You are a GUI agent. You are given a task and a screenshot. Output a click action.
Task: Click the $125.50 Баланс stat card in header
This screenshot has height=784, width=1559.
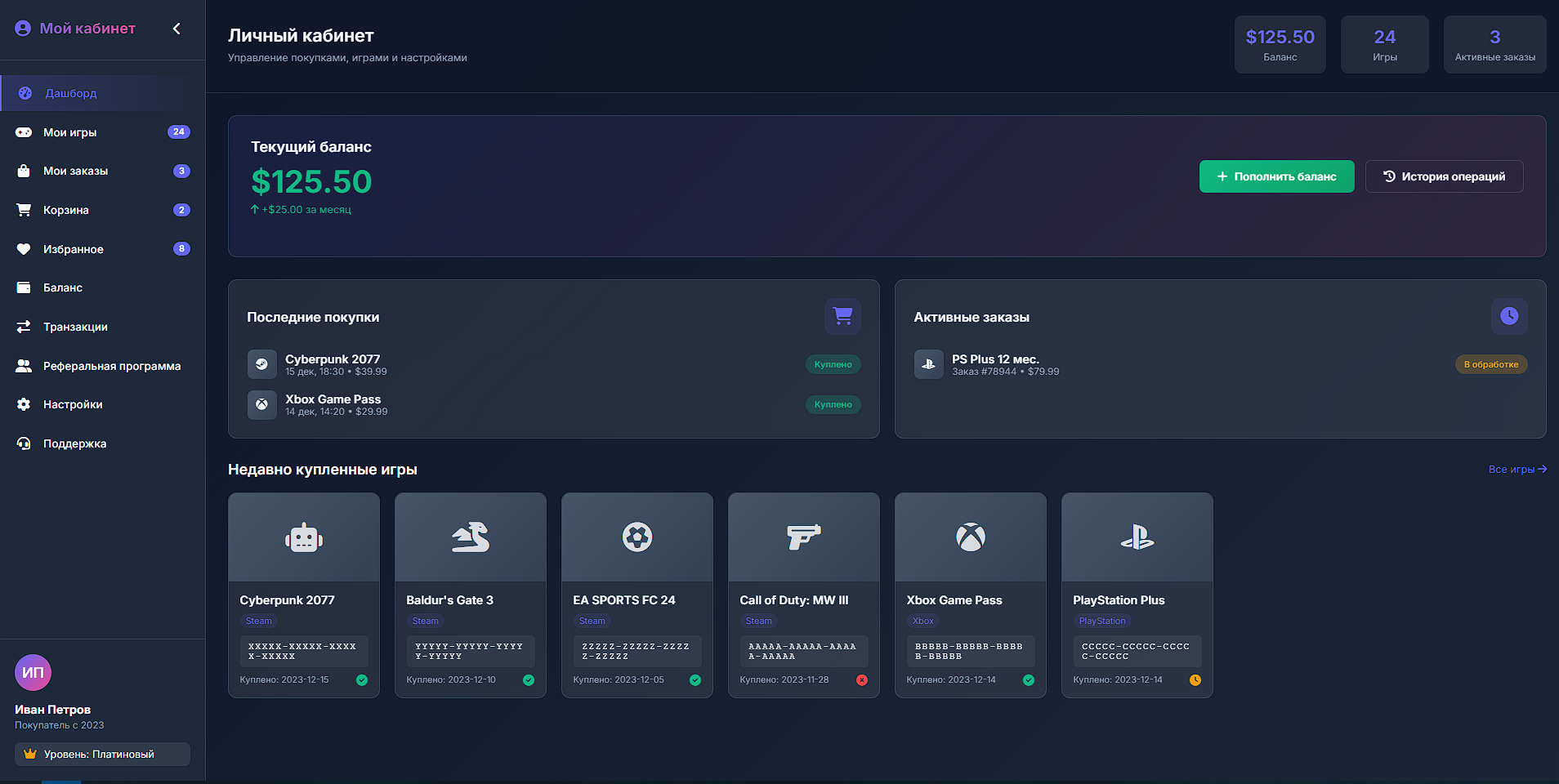pyautogui.click(x=1280, y=44)
